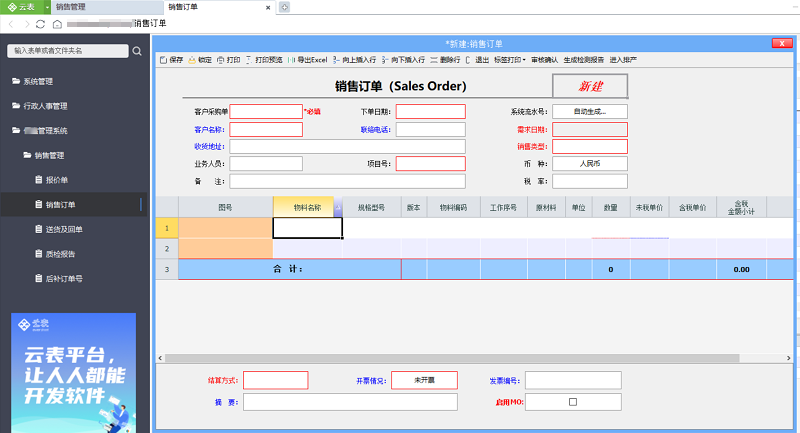Click the horizontal scrollbar of the grid
This screenshot has height=433, width=800.
point(452,359)
